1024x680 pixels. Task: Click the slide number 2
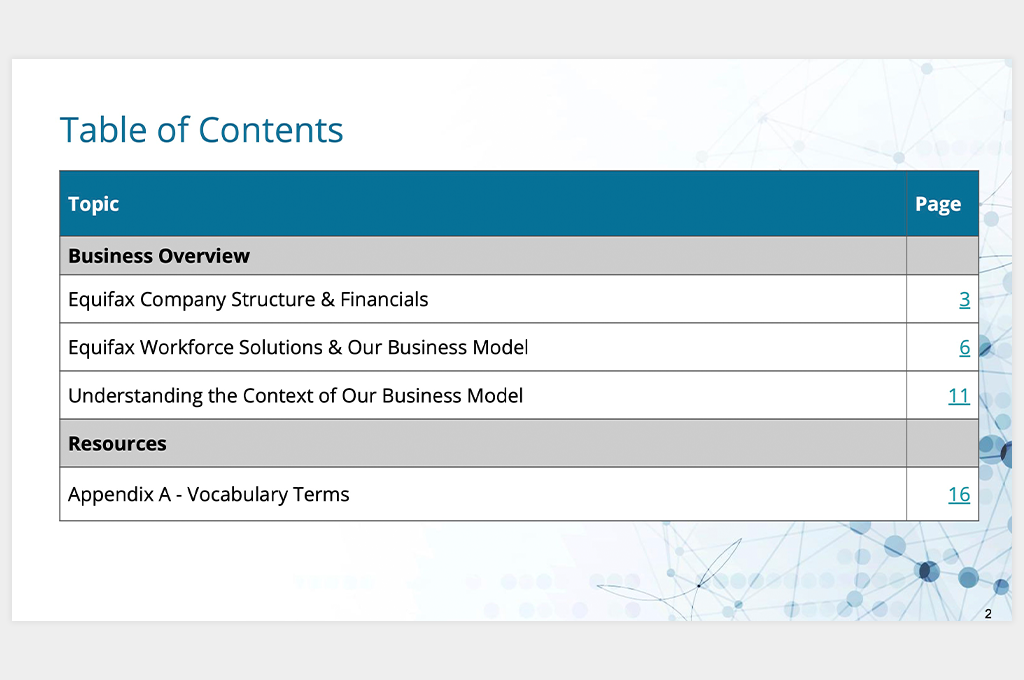(x=988, y=614)
